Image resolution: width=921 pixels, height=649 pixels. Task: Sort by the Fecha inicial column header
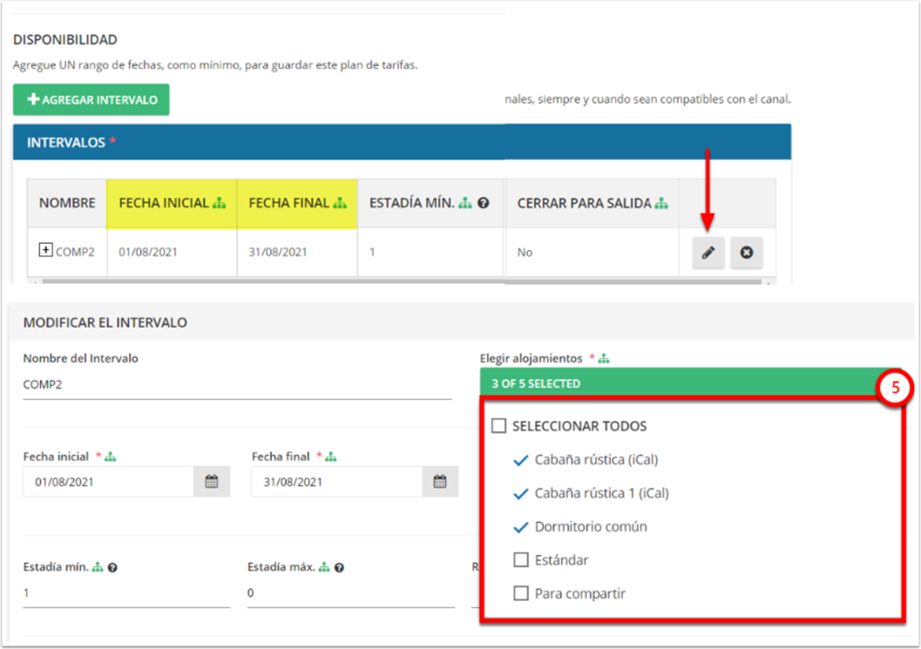pyautogui.click(x=164, y=203)
